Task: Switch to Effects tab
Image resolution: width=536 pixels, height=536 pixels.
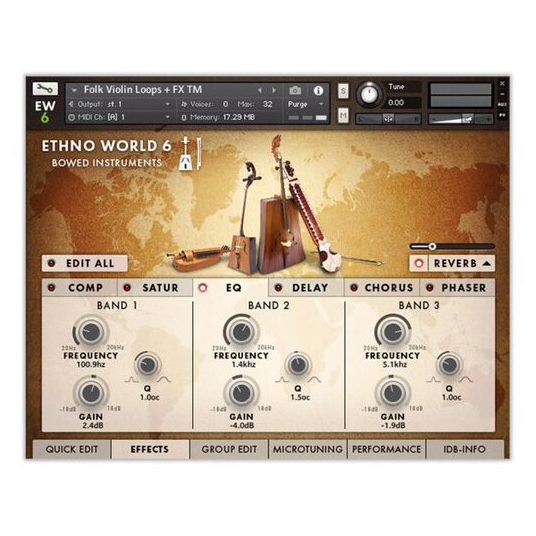Action: pos(150,449)
